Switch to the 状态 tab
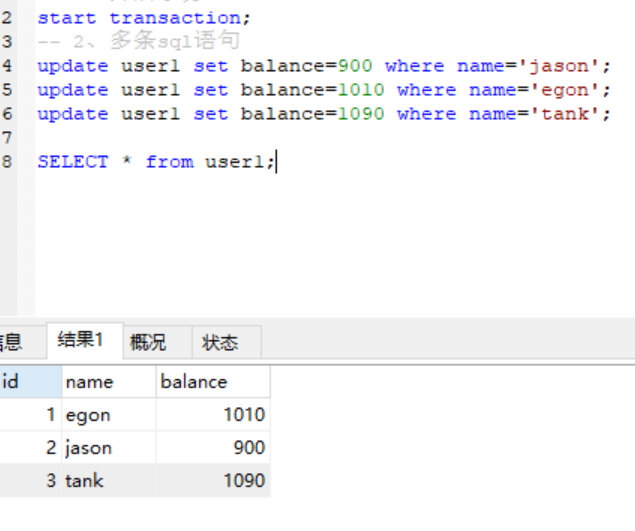 tap(227, 342)
